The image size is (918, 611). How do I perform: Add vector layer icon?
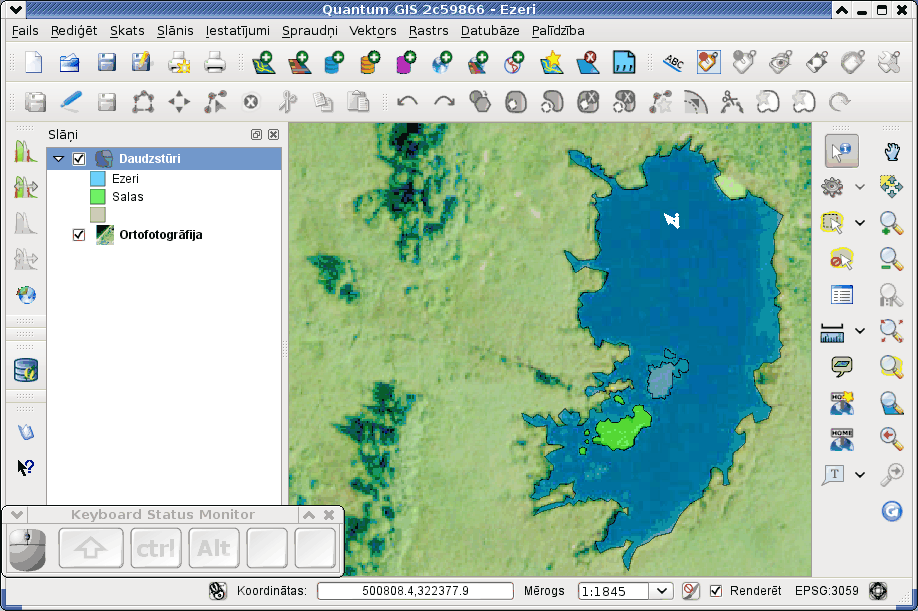(264, 63)
